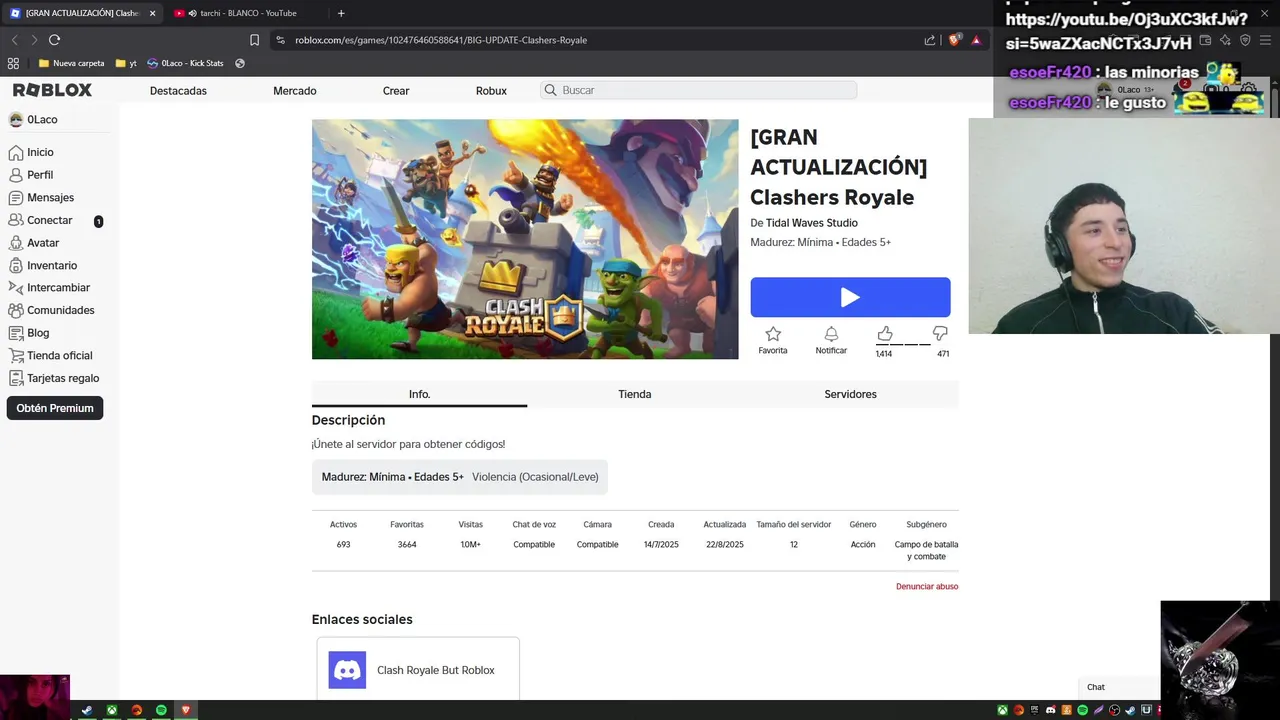
Task: Open Tarjetas regalo in the sidebar
Action: (54, 378)
